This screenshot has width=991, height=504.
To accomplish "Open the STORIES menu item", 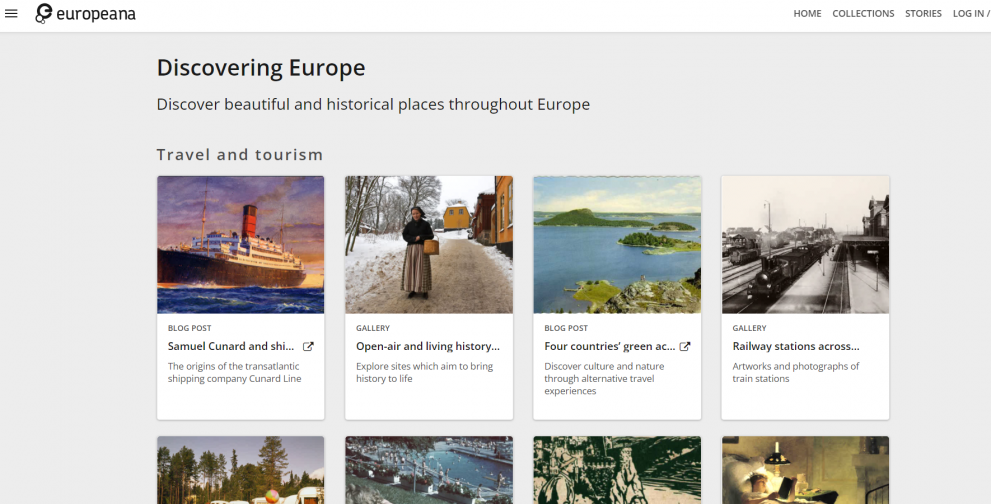I will [x=923, y=13].
